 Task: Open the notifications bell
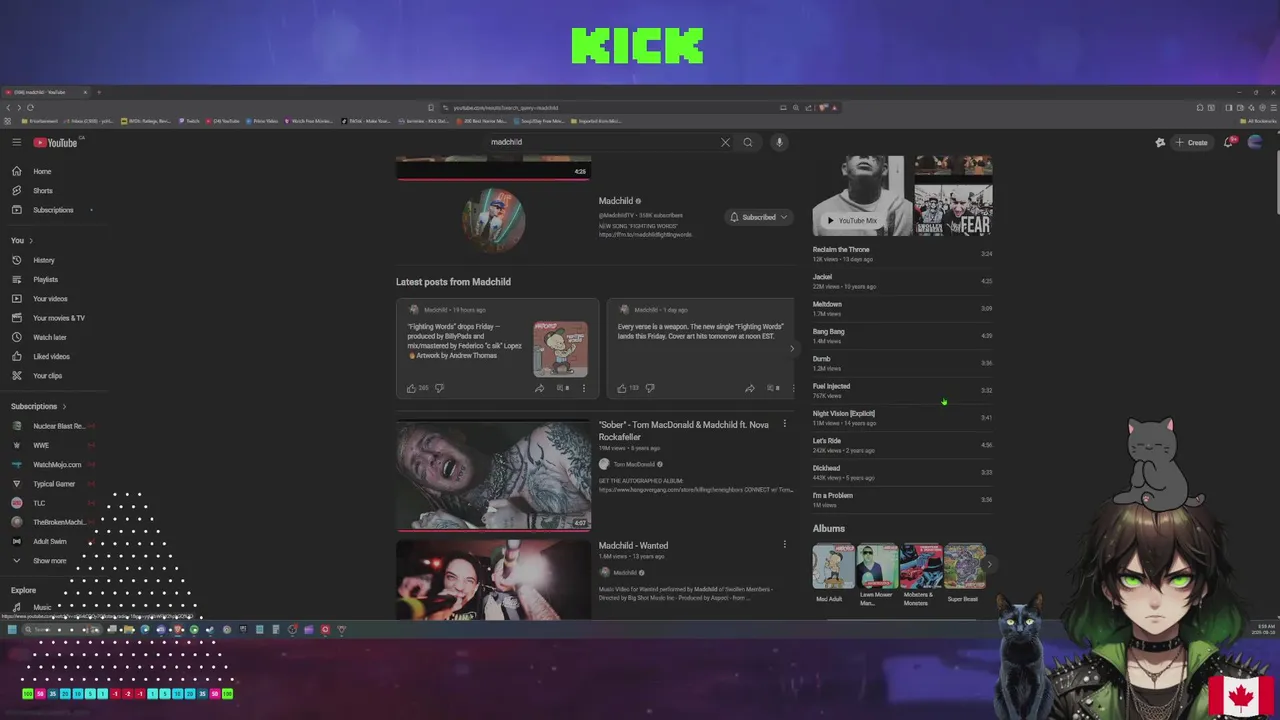[x=1229, y=142]
